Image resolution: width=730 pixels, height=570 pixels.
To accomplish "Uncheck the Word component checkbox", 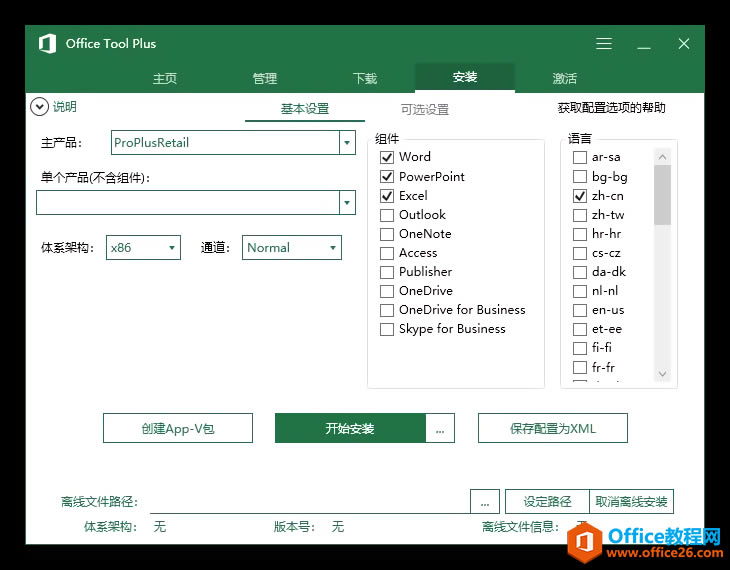I will 387,157.
